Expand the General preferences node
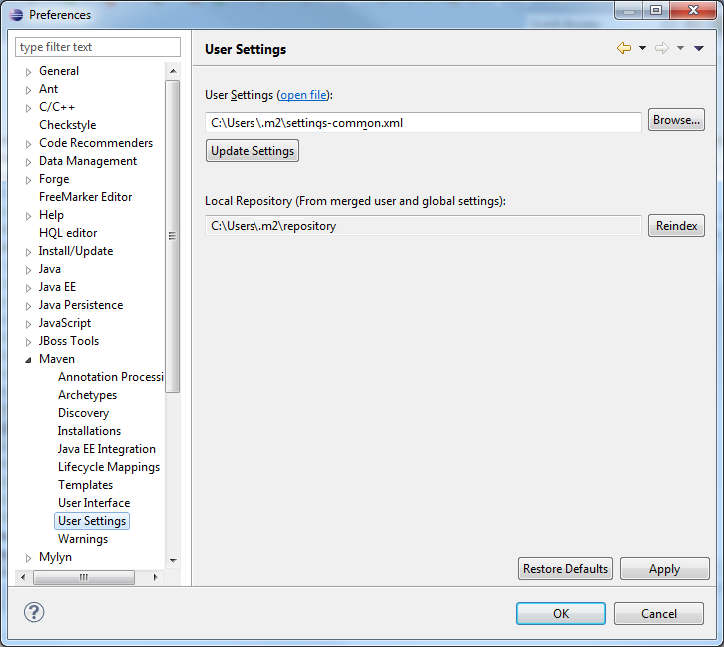 point(29,72)
